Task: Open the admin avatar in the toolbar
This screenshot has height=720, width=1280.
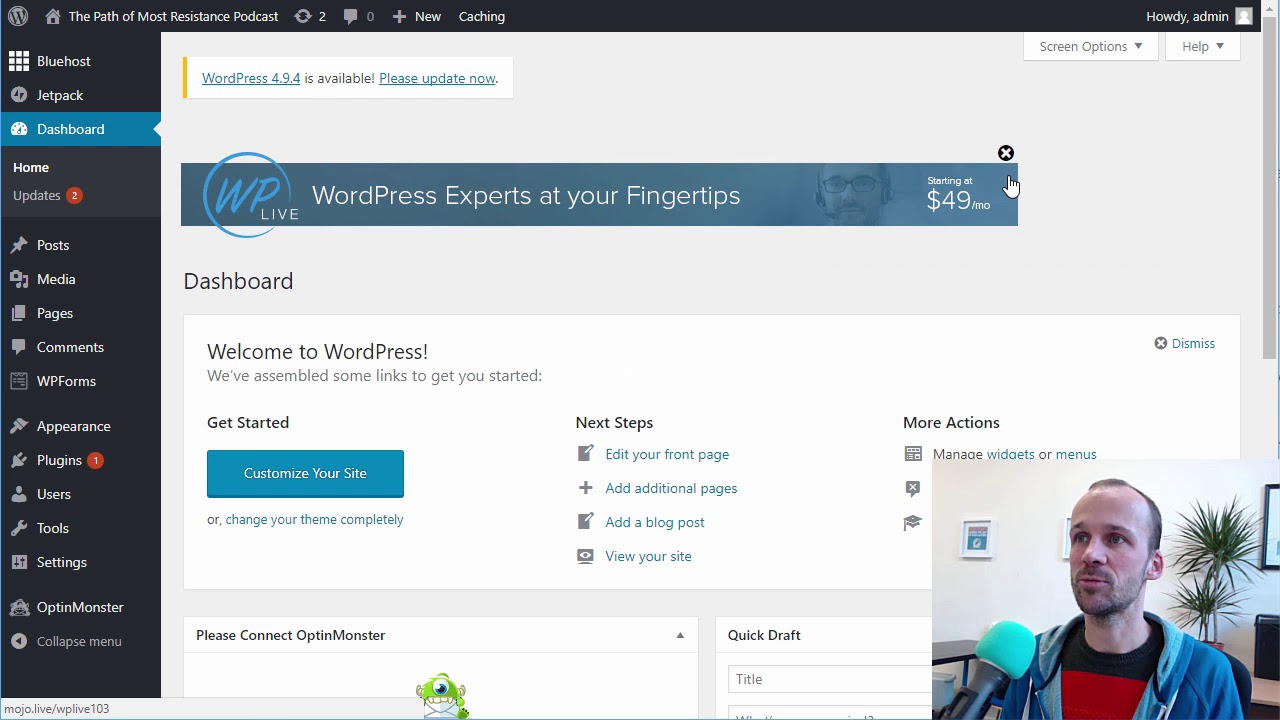Action: 1244,16
